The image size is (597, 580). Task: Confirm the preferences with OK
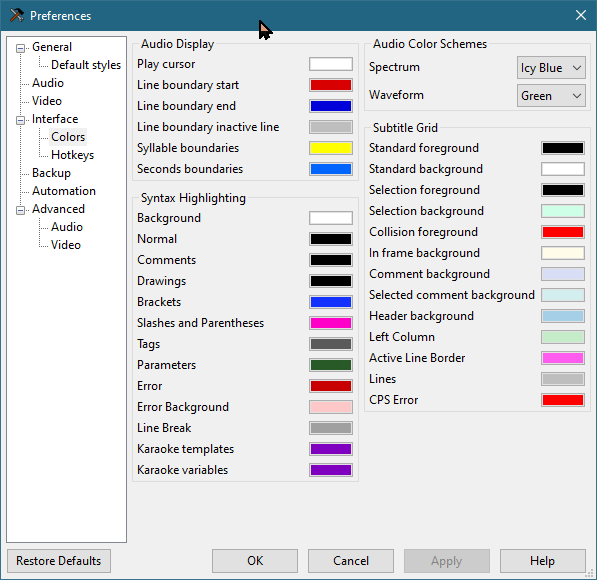pos(255,561)
